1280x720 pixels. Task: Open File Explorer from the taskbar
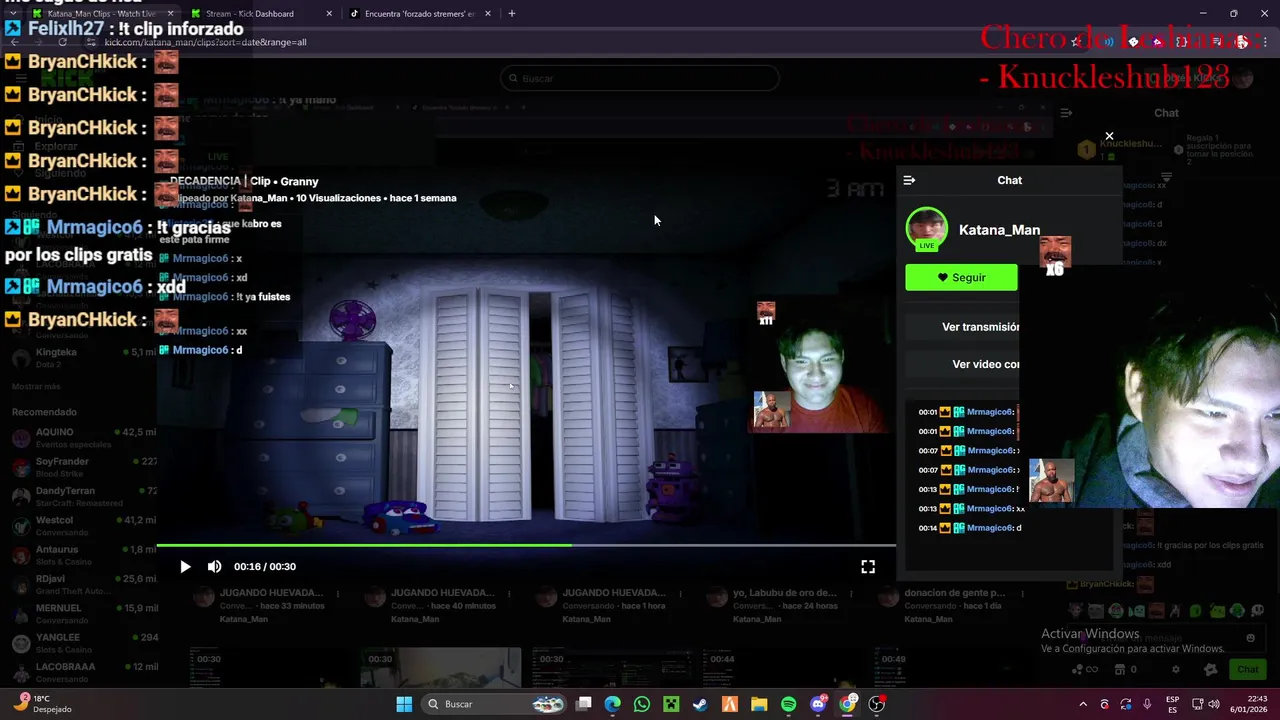[x=759, y=704]
